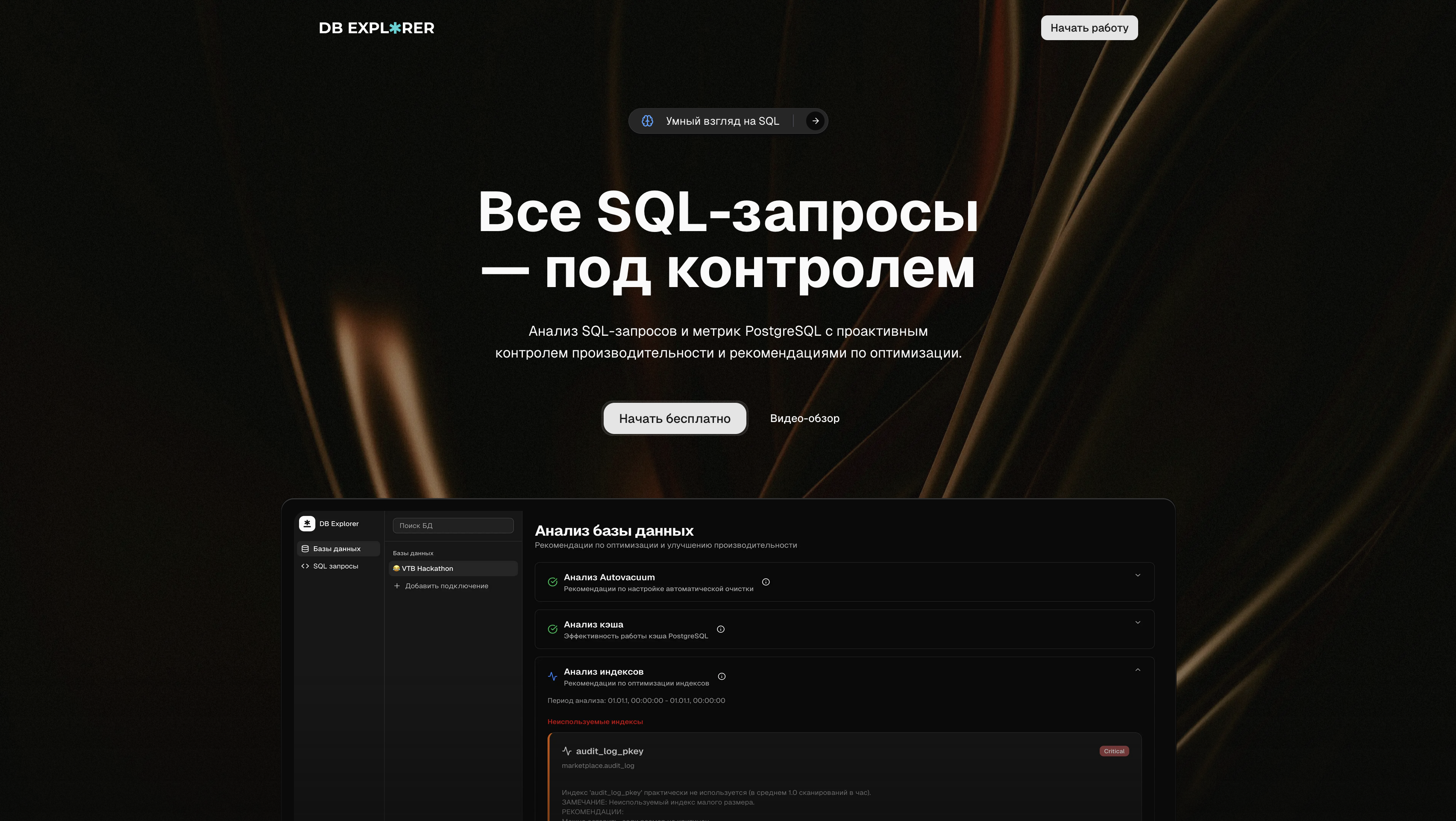Viewport: 1456px width, 821px height.
Task: Click the green check icon beside Анализ кэша
Action: point(553,629)
